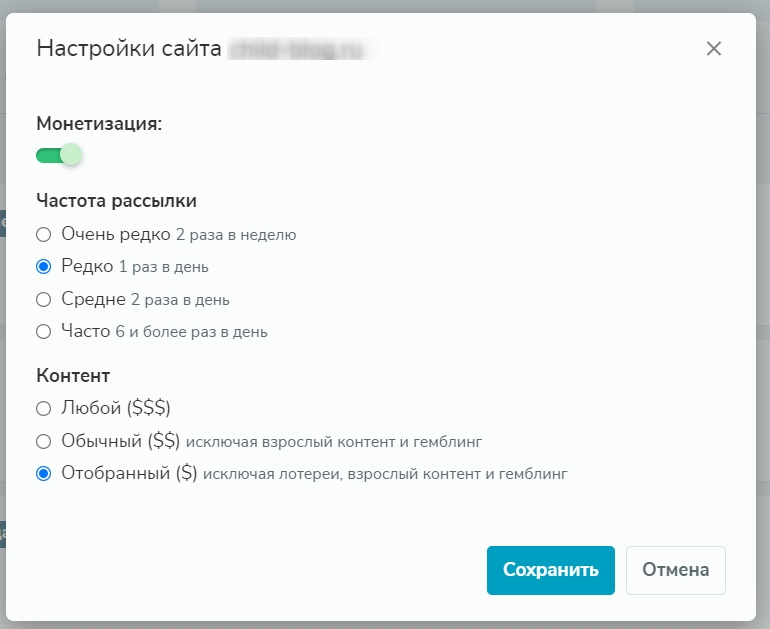
Task: Click the Монетизация label
Action: (x=99, y=124)
